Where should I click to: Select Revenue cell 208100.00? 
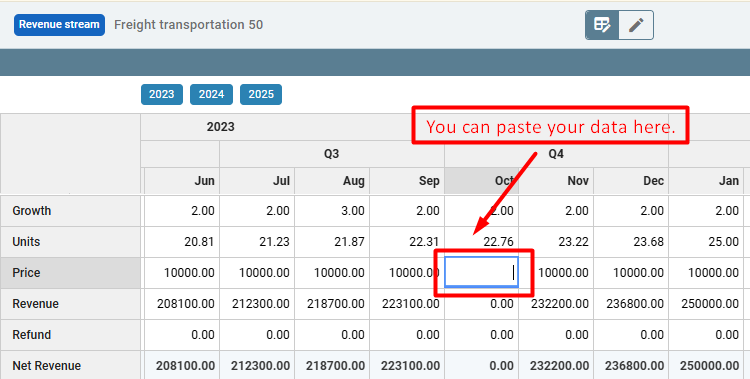point(182,304)
